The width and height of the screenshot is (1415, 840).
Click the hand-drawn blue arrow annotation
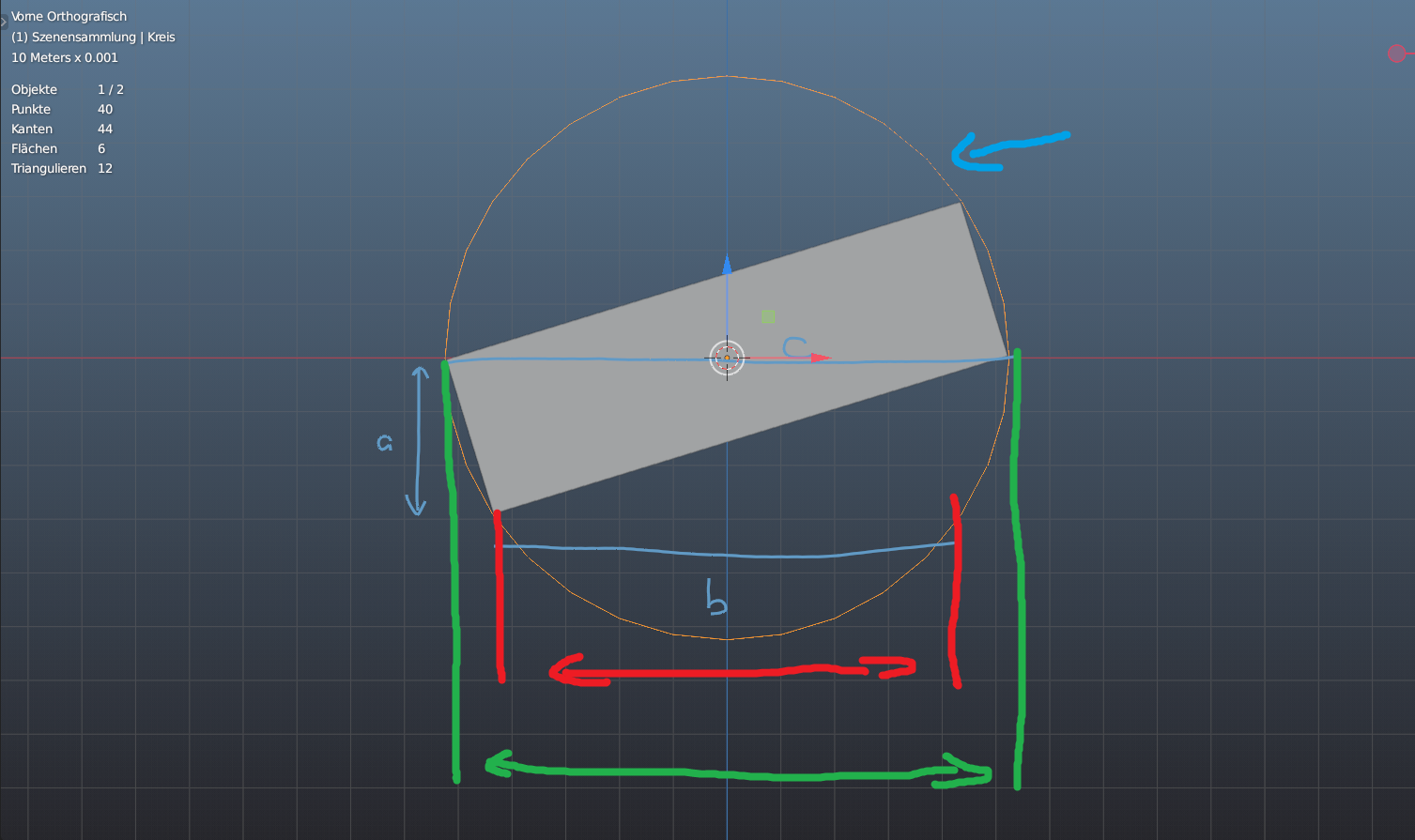point(1008,150)
